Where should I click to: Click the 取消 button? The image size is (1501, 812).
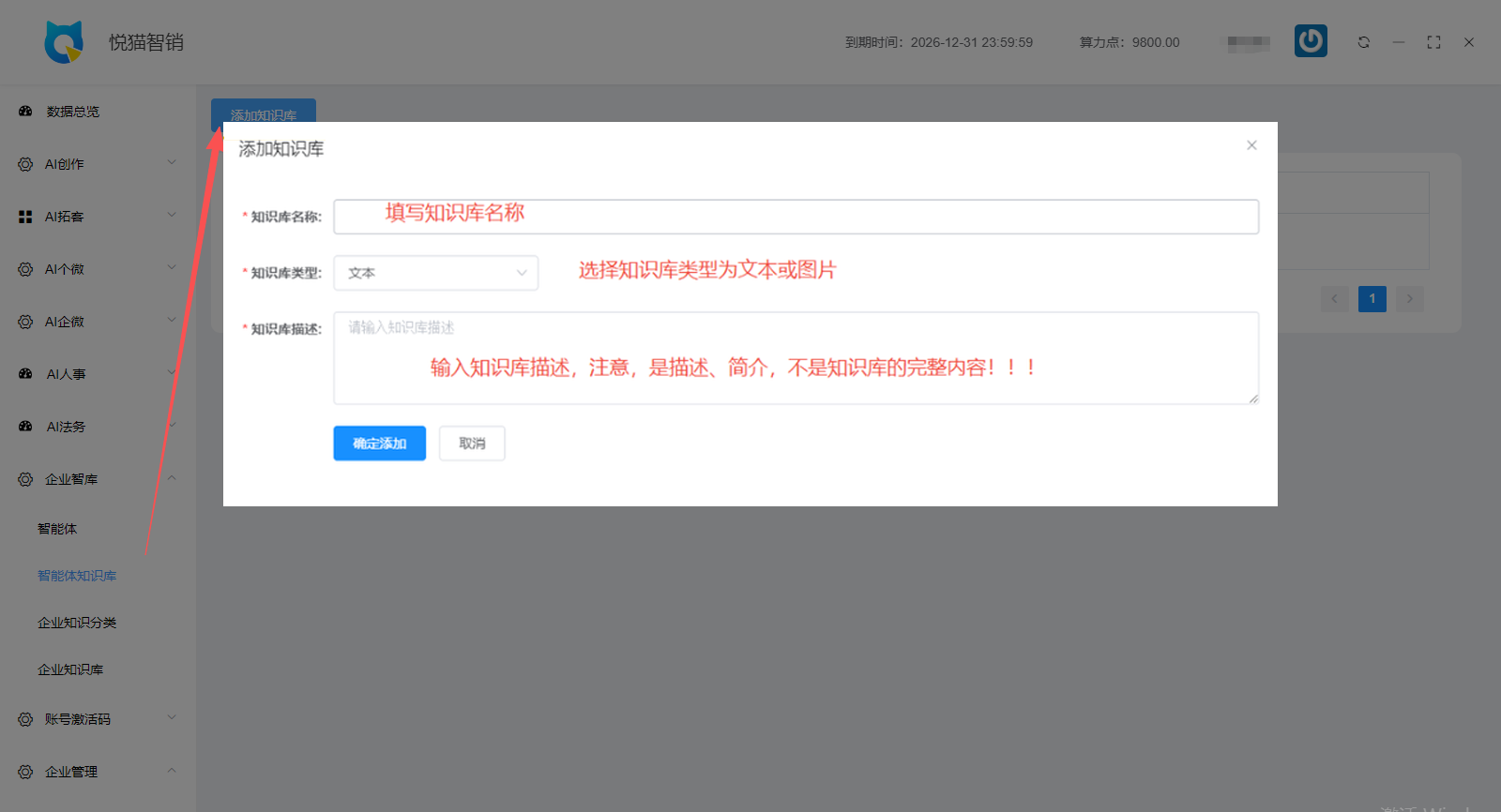(x=472, y=444)
